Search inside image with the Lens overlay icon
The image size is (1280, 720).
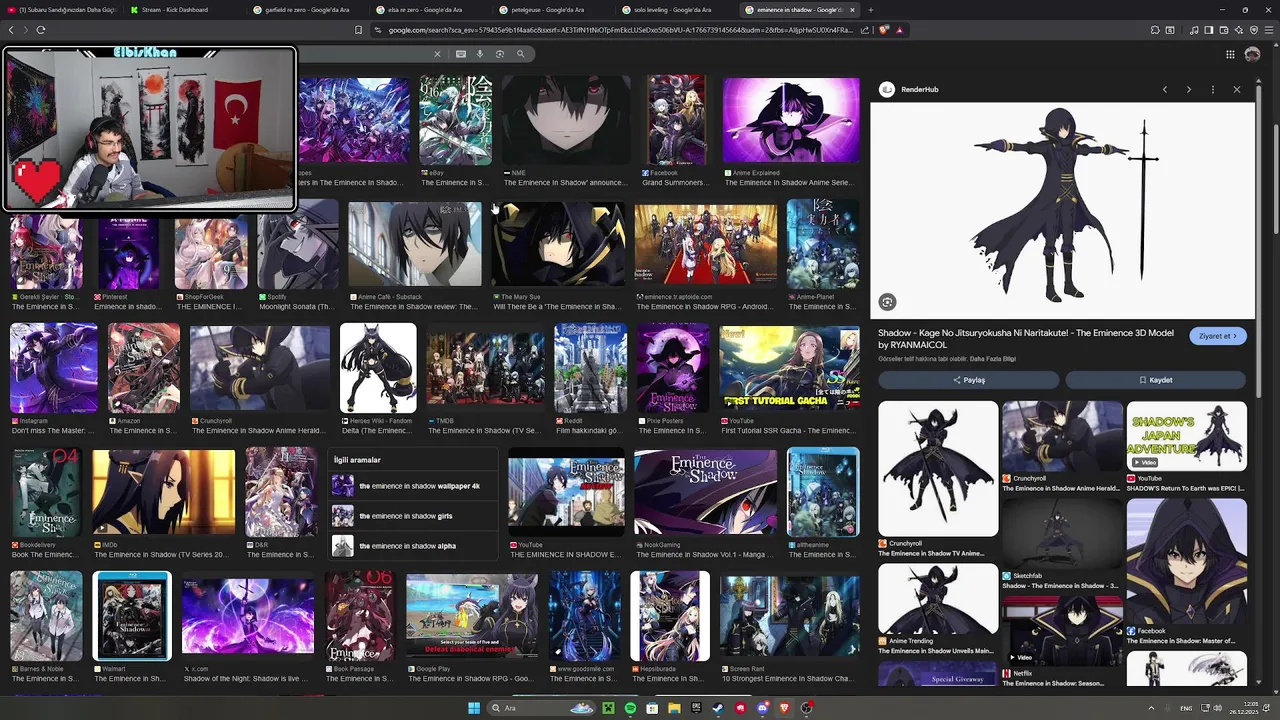pos(887,302)
